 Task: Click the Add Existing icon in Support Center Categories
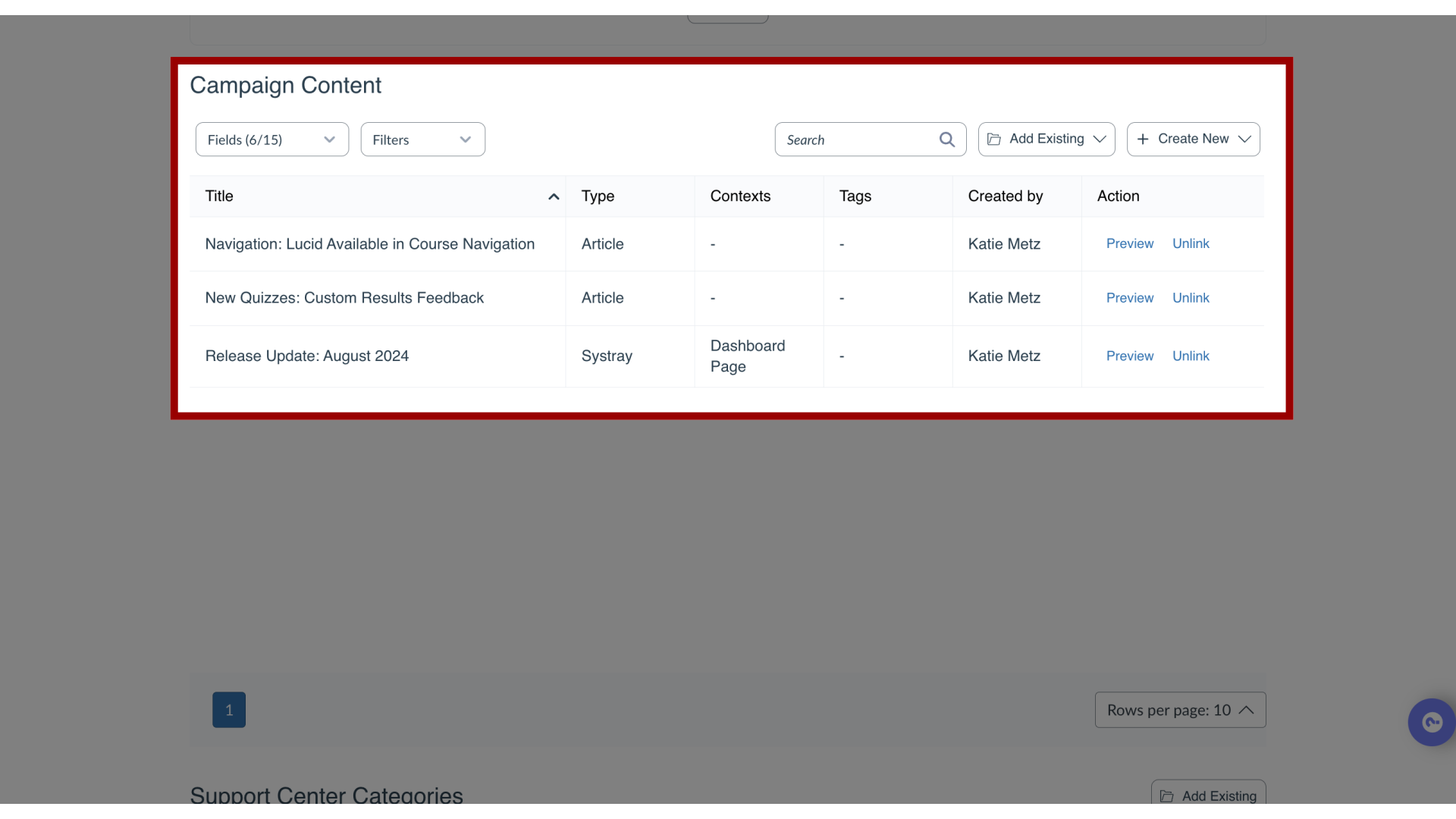1167,796
